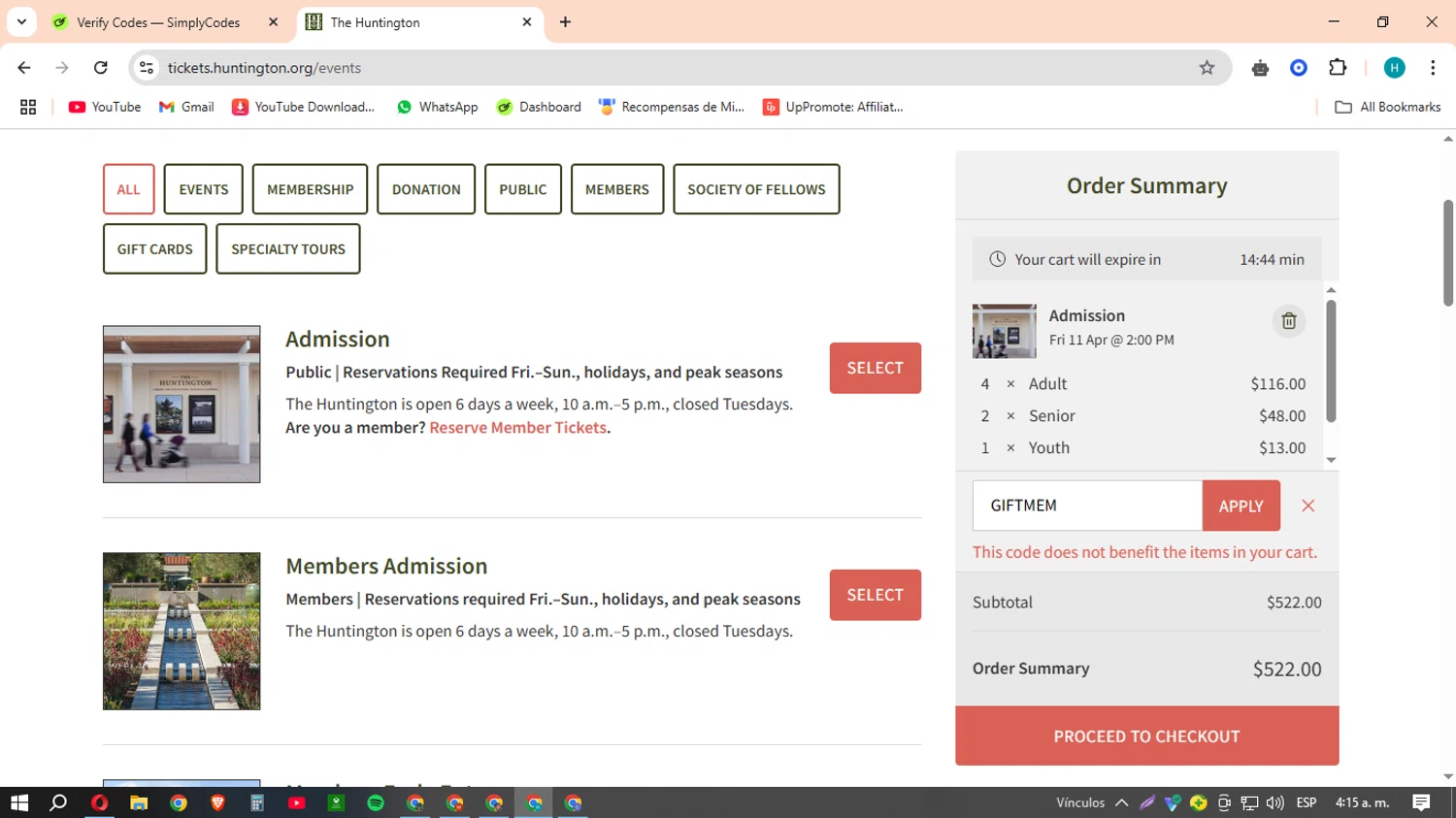Click the Admission entrance thumbnail

pos(182,404)
